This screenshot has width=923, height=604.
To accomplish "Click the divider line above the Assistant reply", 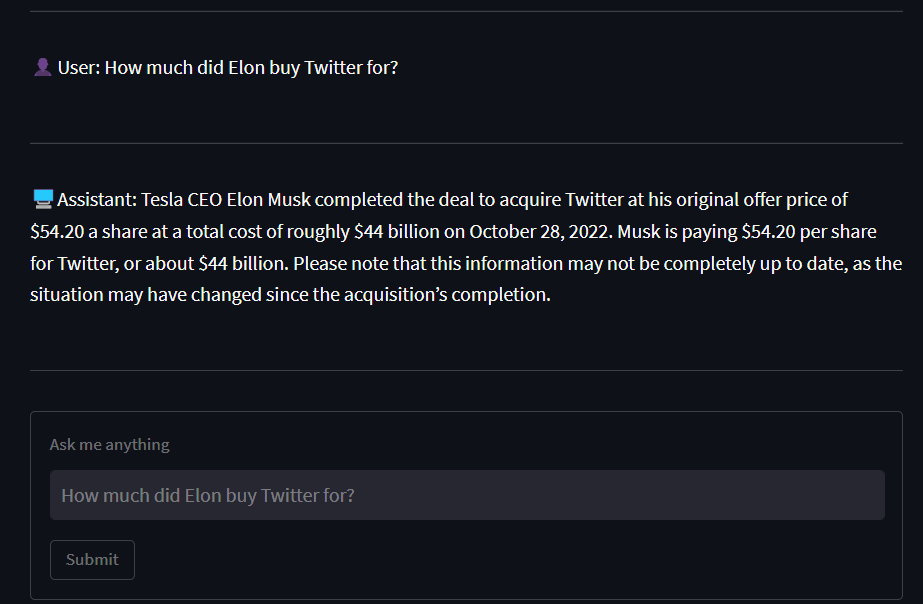I will point(466,143).
